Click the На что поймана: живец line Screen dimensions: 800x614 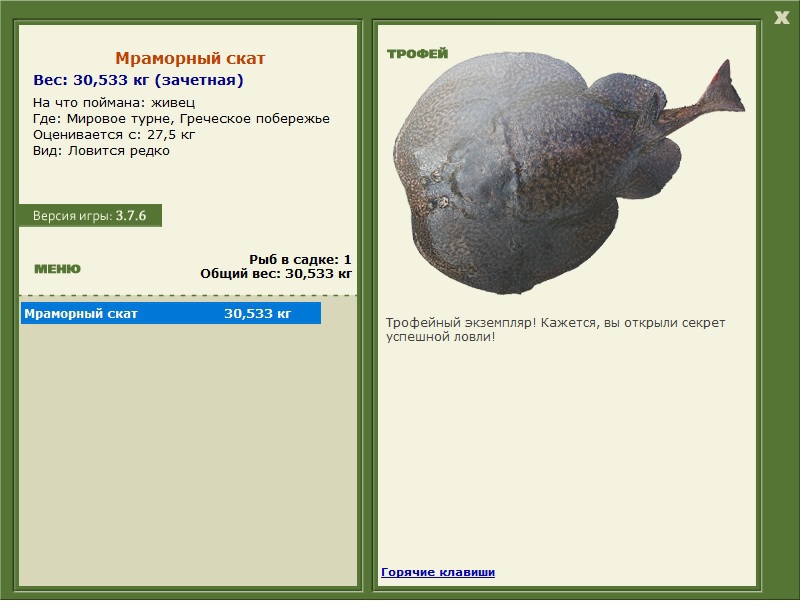point(114,103)
